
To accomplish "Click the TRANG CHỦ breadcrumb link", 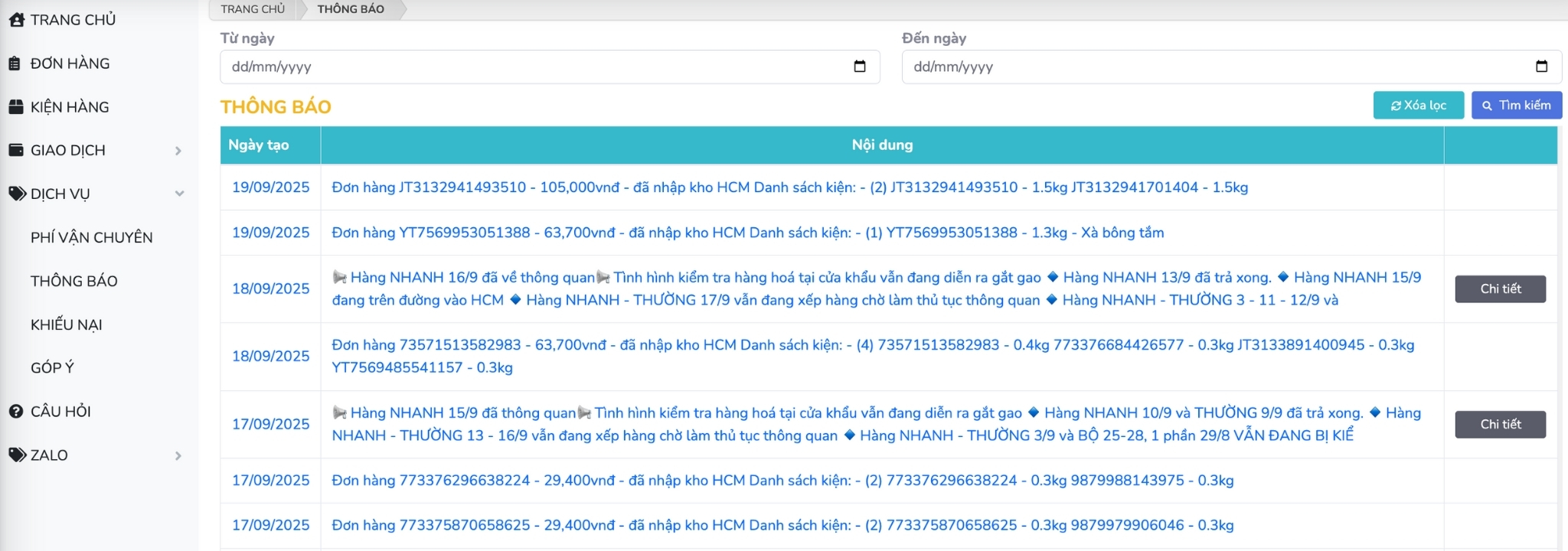I will [253, 9].
